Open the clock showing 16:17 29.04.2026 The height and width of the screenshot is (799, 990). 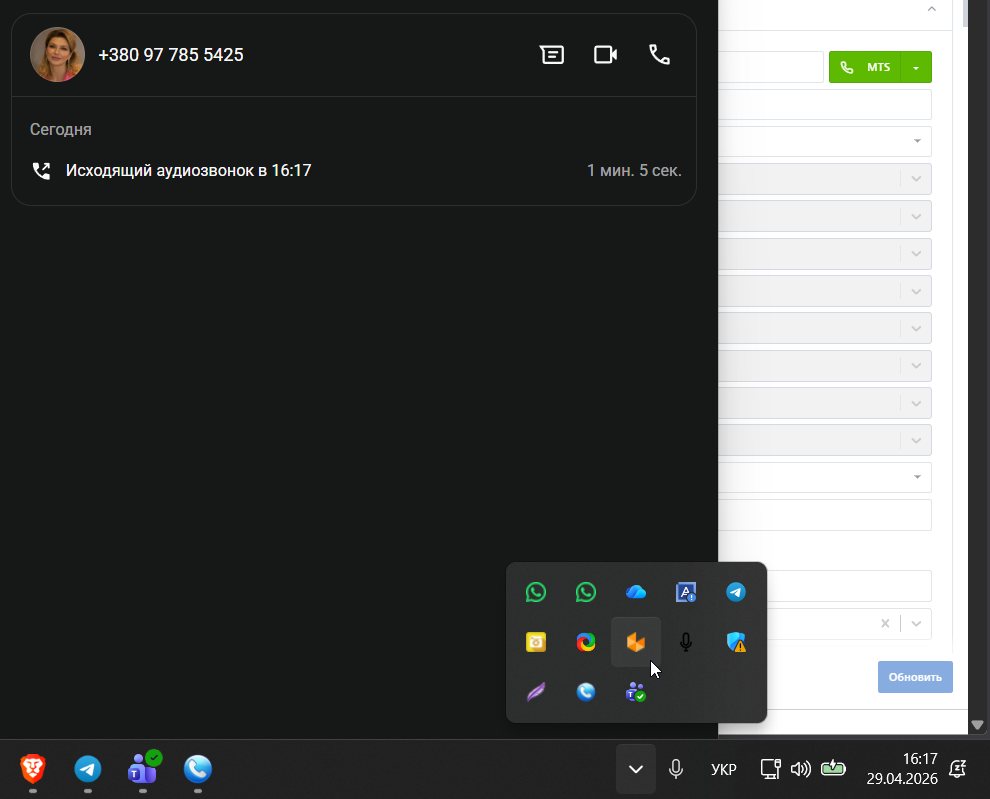pos(902,769)
